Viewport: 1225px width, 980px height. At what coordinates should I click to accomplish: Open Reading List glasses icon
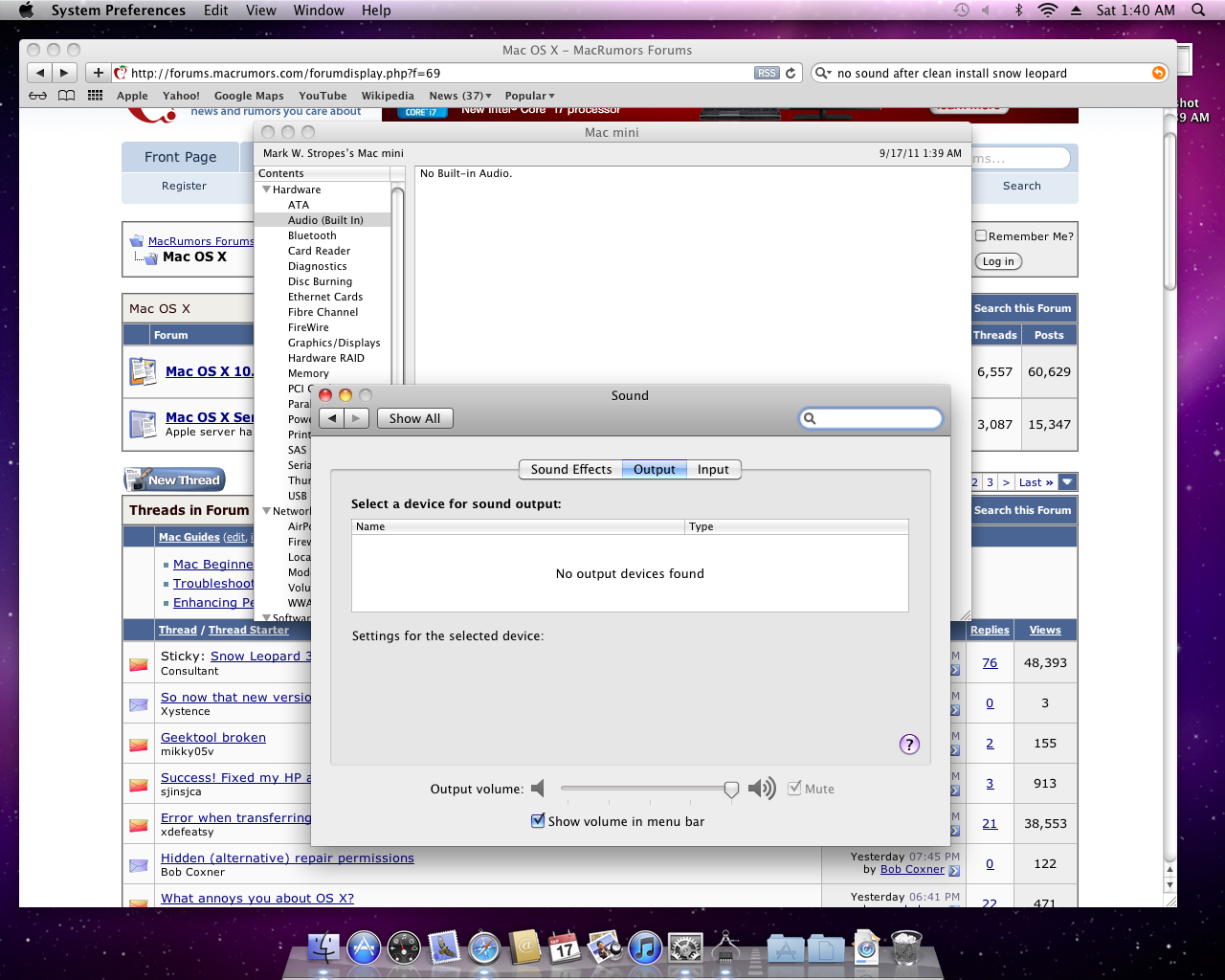pos(37,96)
